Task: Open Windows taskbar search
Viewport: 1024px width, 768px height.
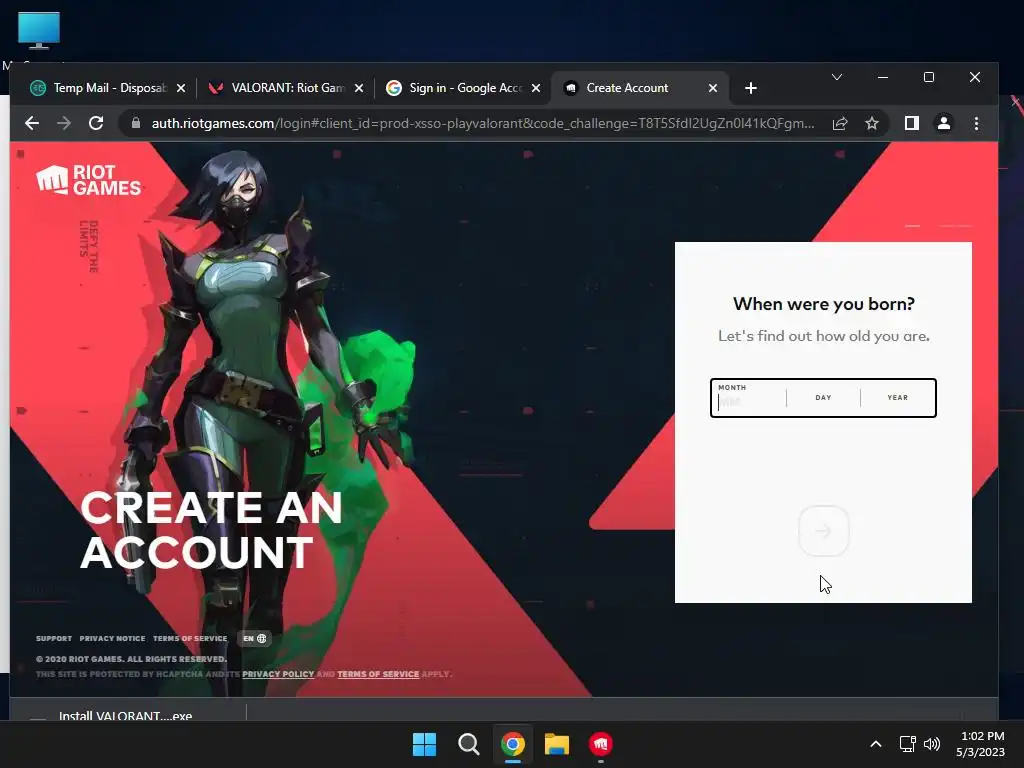Action: point(469,744)
